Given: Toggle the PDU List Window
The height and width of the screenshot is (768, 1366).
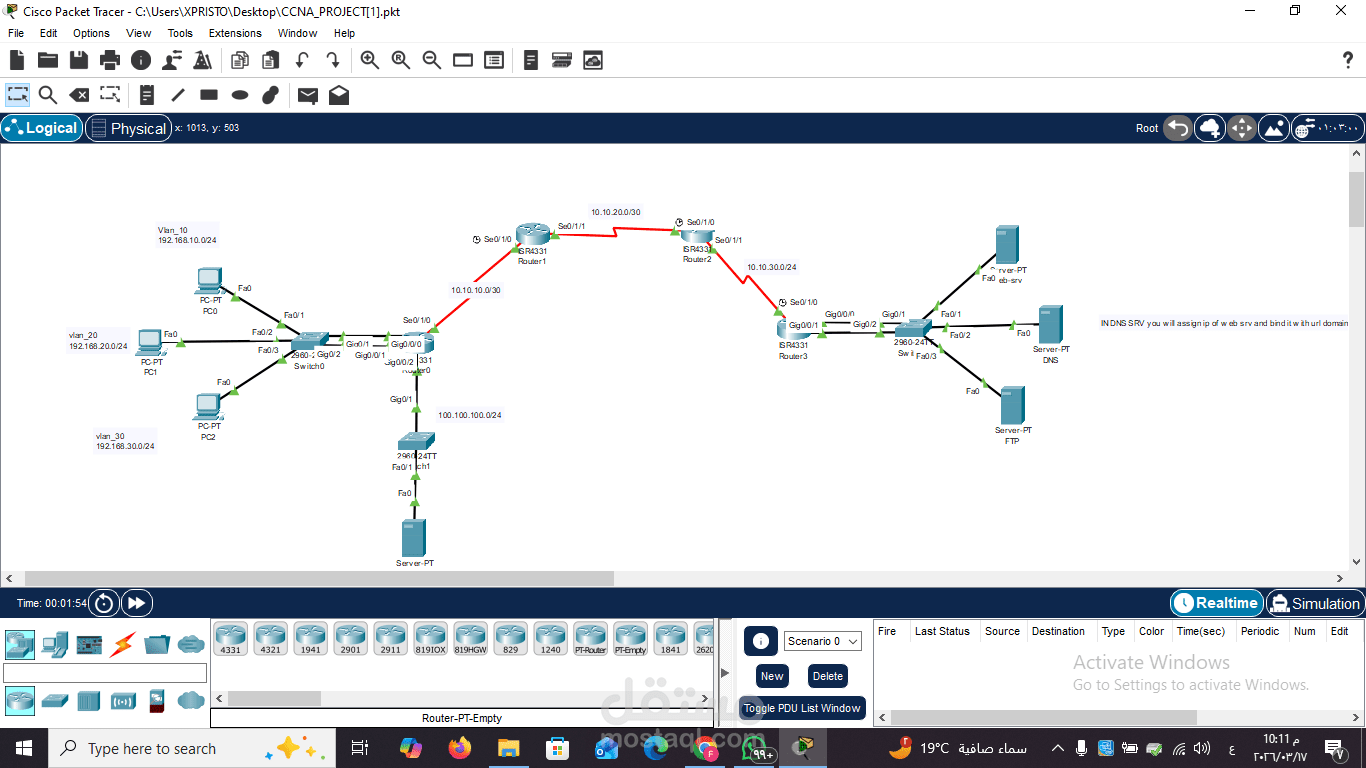Looking at the screenshot, I should pos(802,708).
